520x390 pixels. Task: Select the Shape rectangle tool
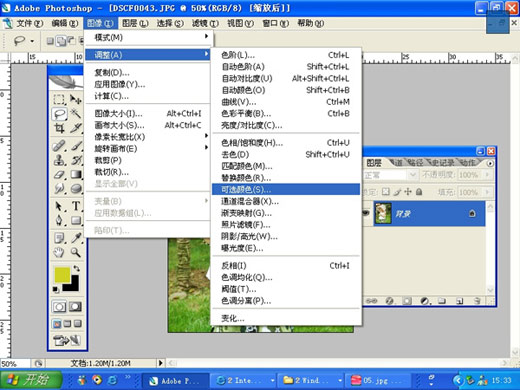click(x=76, y=220)
